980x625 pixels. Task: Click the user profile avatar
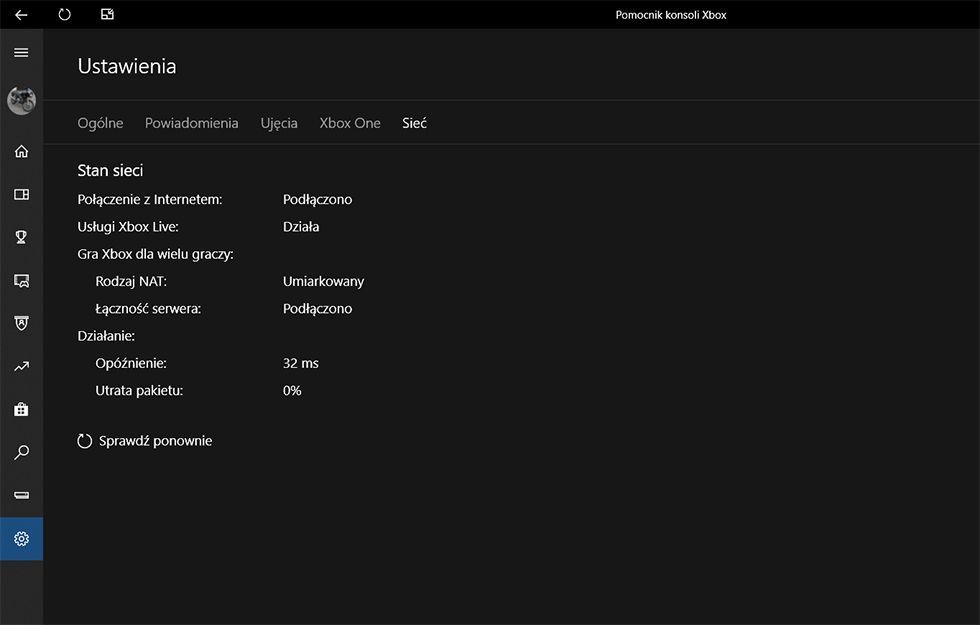point(21,100)
